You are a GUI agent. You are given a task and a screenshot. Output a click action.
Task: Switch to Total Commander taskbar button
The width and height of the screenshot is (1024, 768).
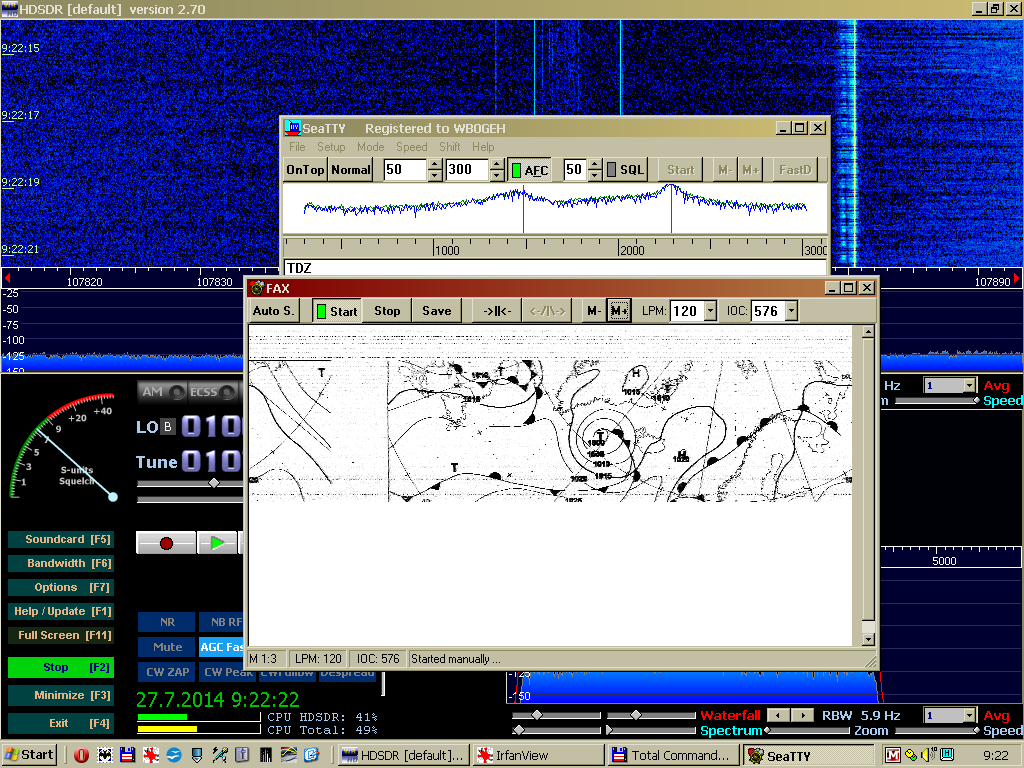pos(673,756)
